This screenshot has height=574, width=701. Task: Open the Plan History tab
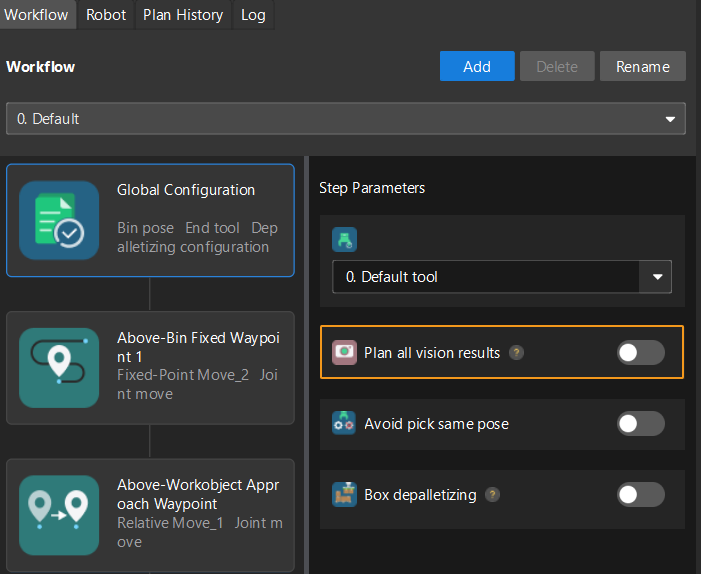(183, 15)
